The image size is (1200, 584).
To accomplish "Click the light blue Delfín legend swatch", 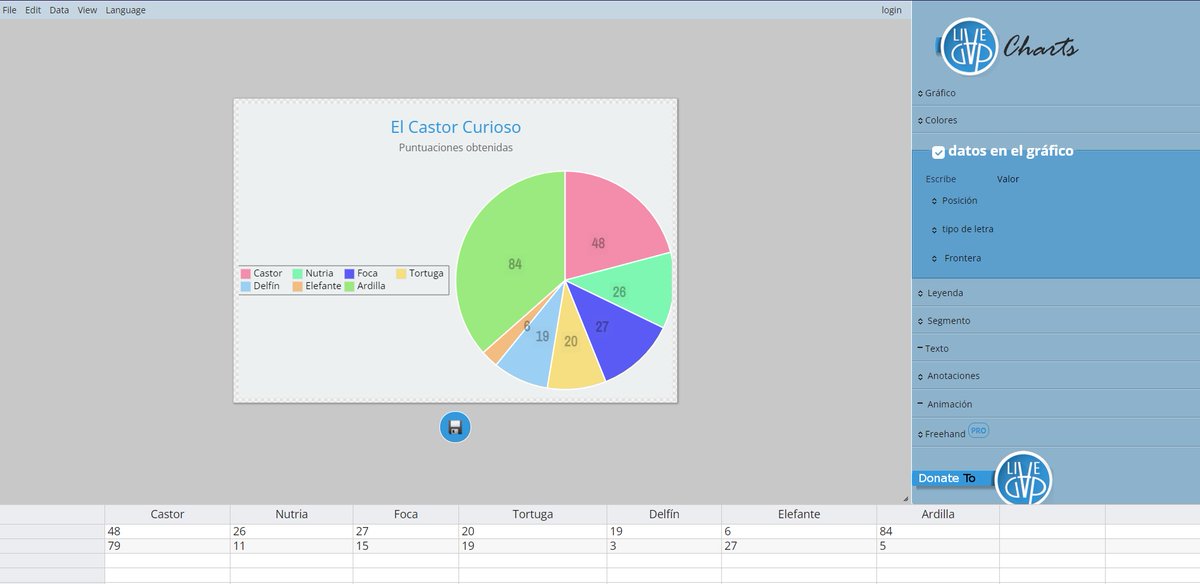I will click(245, 286).
